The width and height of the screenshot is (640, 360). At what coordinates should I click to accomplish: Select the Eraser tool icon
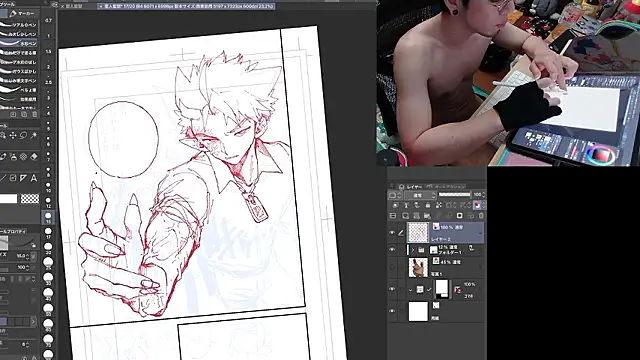[34, 156]
